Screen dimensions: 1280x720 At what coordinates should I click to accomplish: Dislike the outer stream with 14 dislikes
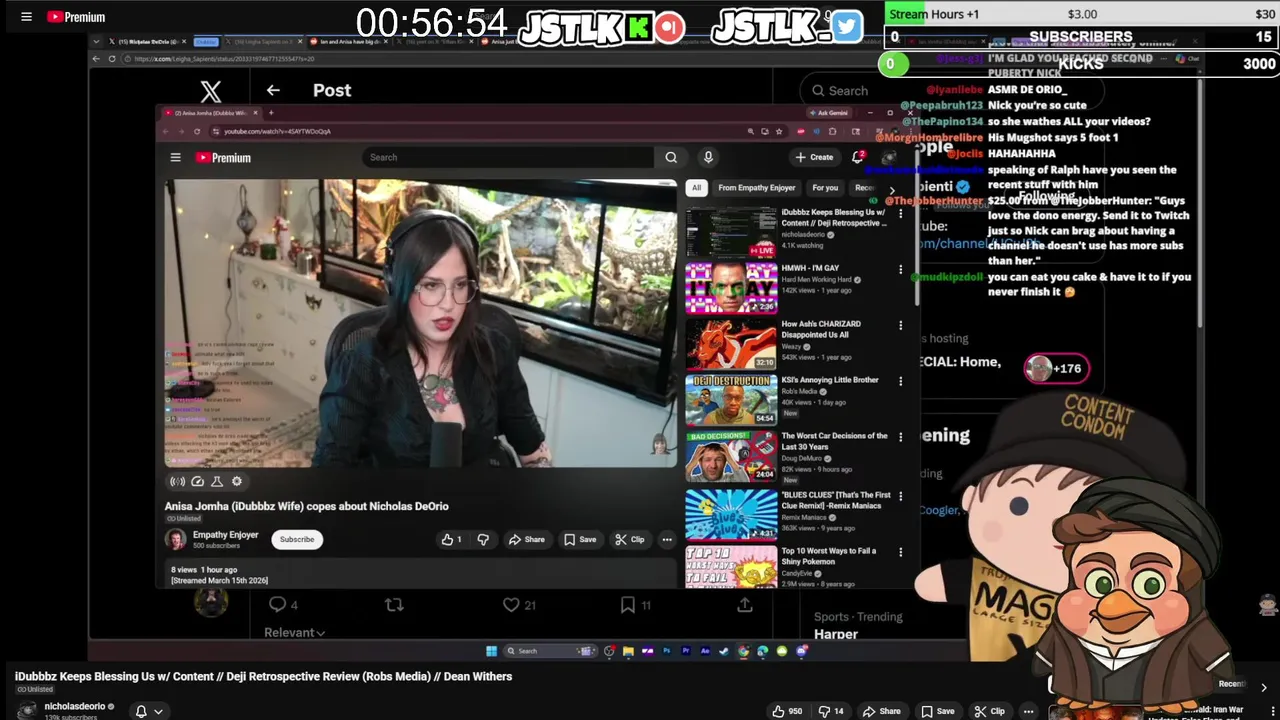(x=832, y=711)
